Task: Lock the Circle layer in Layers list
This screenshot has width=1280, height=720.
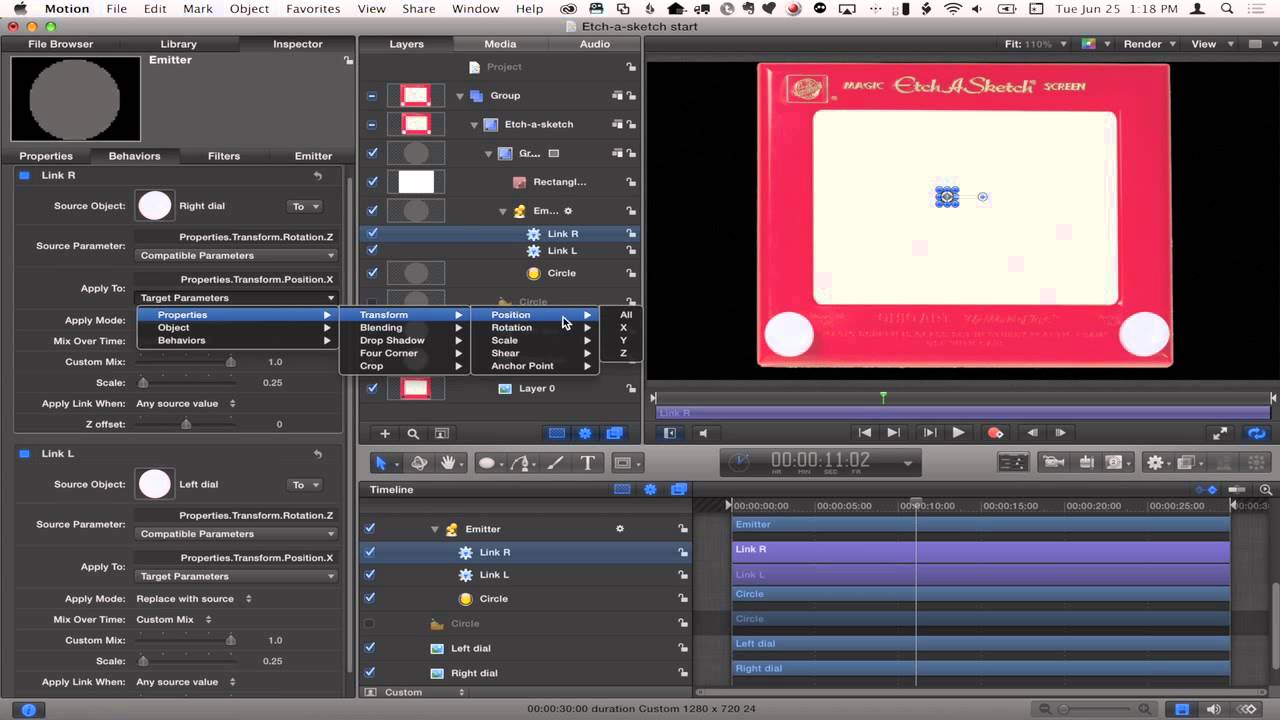Action: click(631, 273)
